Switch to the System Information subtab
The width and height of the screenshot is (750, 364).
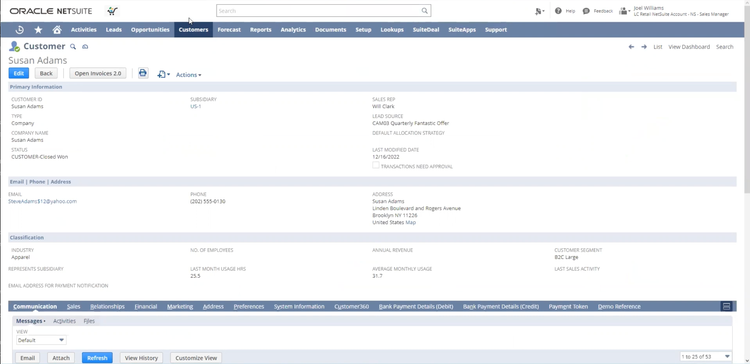(x=299, y=307)
